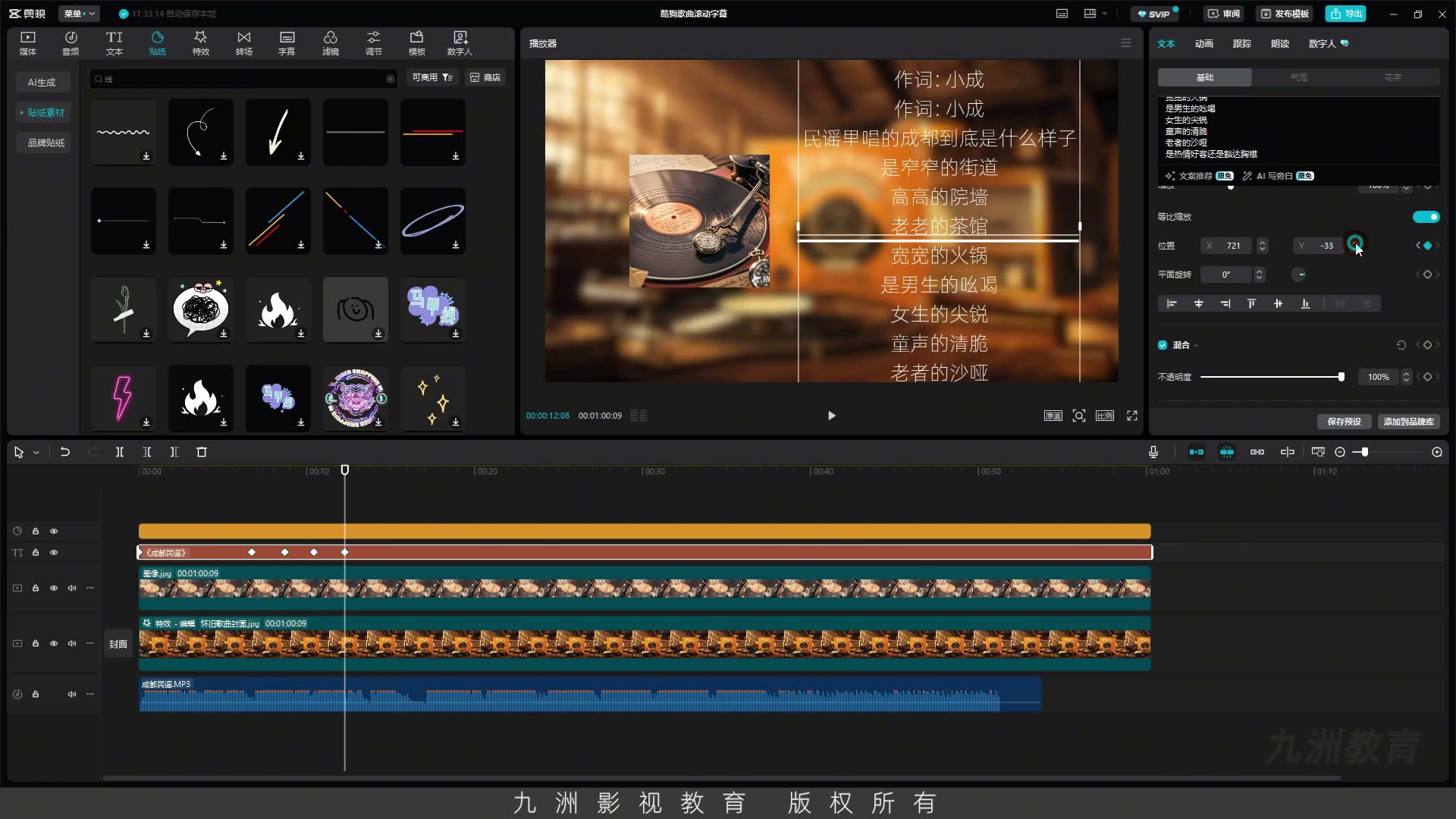Expand the selection cursor tool dropdown
Screen dimensions: 1456x819
click(36, 453)
